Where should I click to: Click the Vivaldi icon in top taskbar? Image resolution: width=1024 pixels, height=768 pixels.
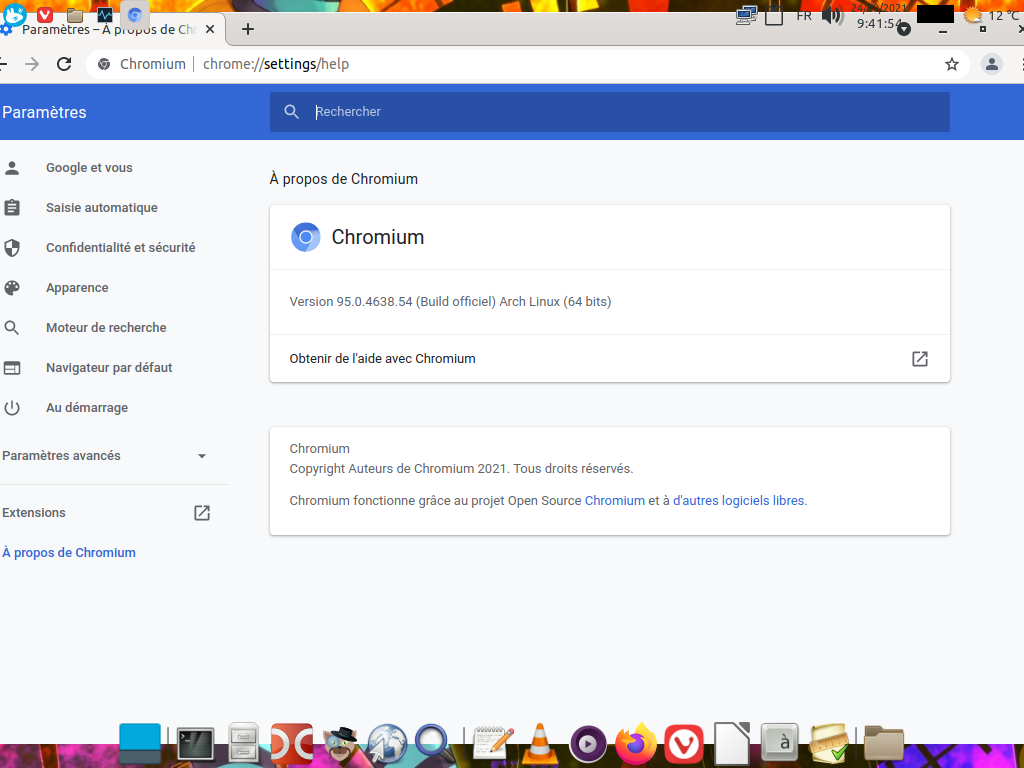pos(45,14)
